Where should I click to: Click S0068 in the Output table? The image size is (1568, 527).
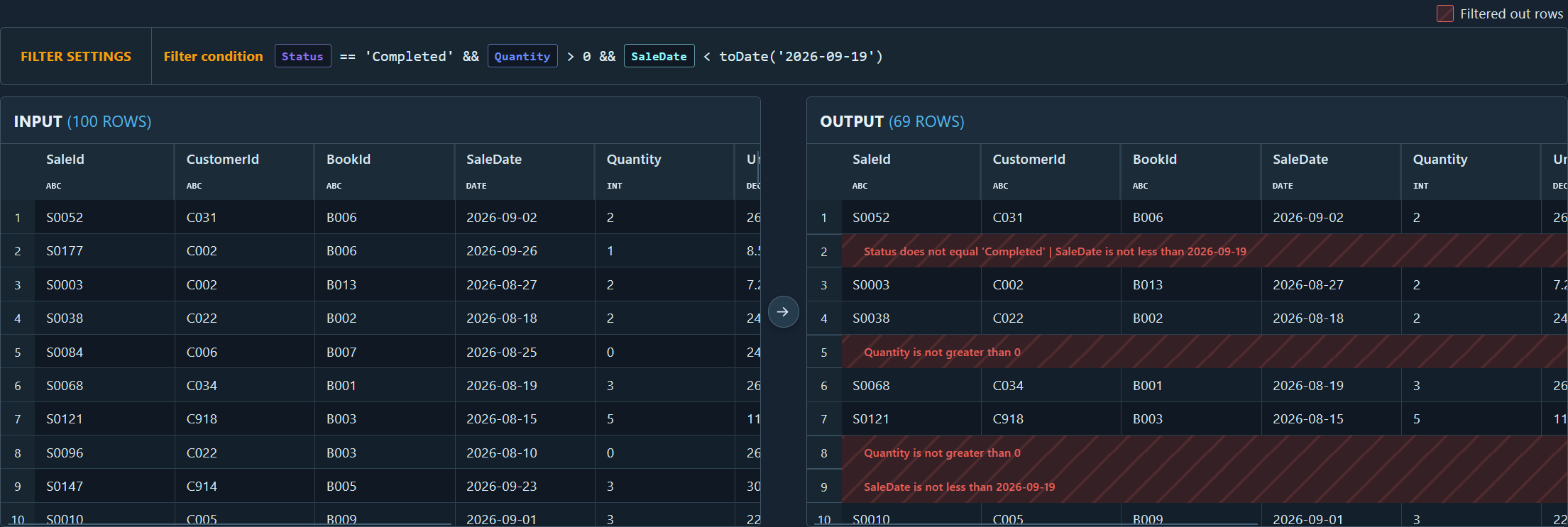(871, 385)
